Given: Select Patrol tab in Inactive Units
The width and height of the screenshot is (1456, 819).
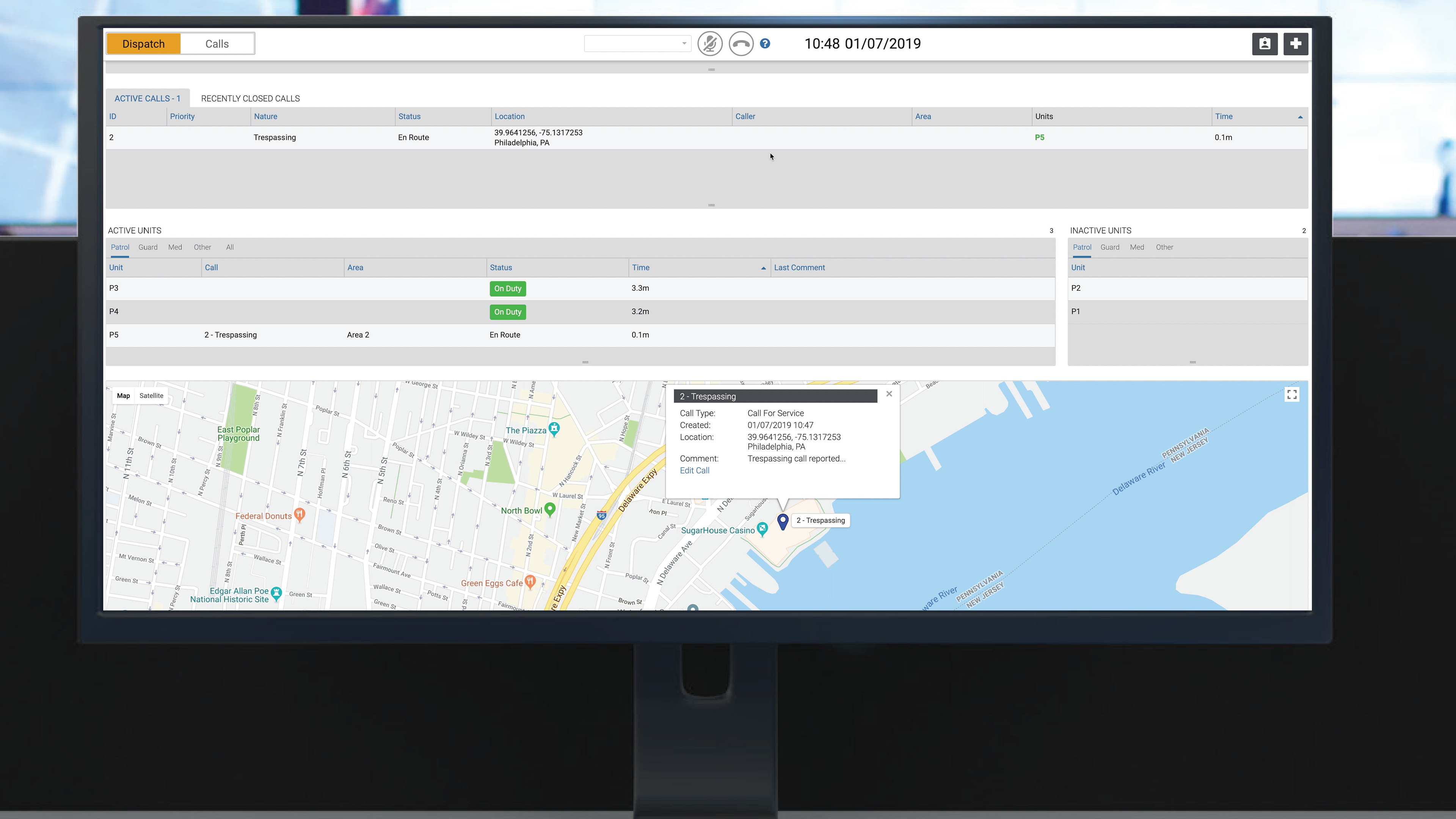Looking at the screenshot, I should pos(1082,247).
